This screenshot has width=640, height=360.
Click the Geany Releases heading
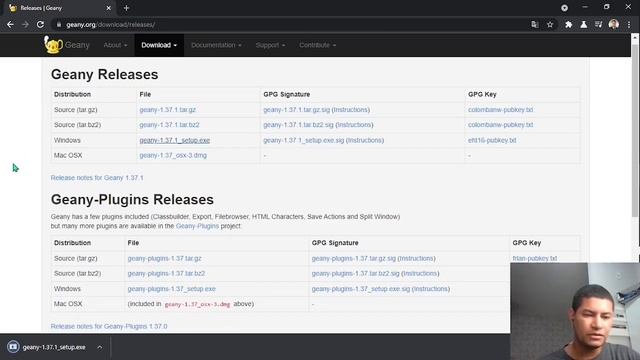pos(104,74)
